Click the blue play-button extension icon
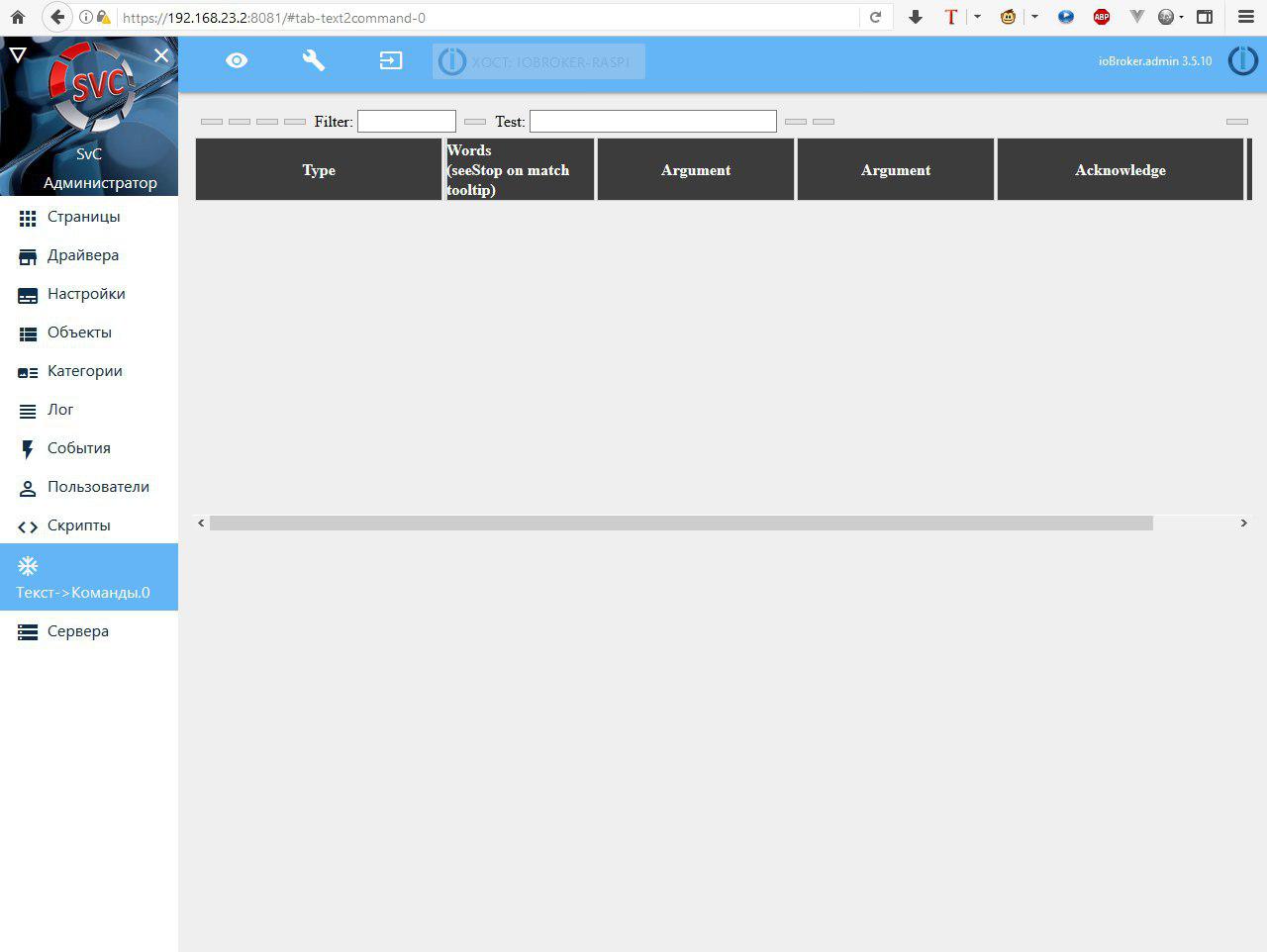This screenshot has width=1267, height=952. coord(1066,17)
